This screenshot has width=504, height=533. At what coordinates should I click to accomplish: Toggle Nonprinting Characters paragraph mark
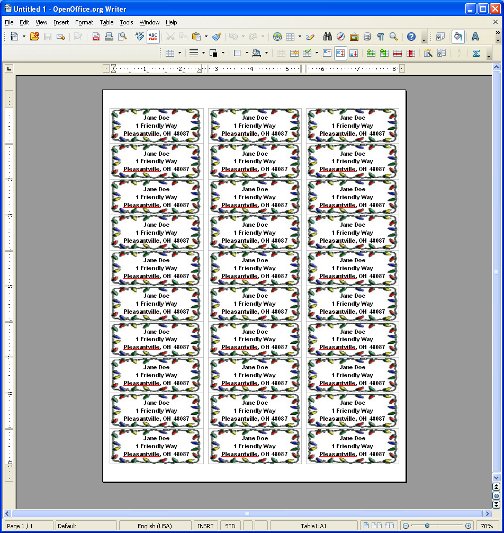pos(381,37)
